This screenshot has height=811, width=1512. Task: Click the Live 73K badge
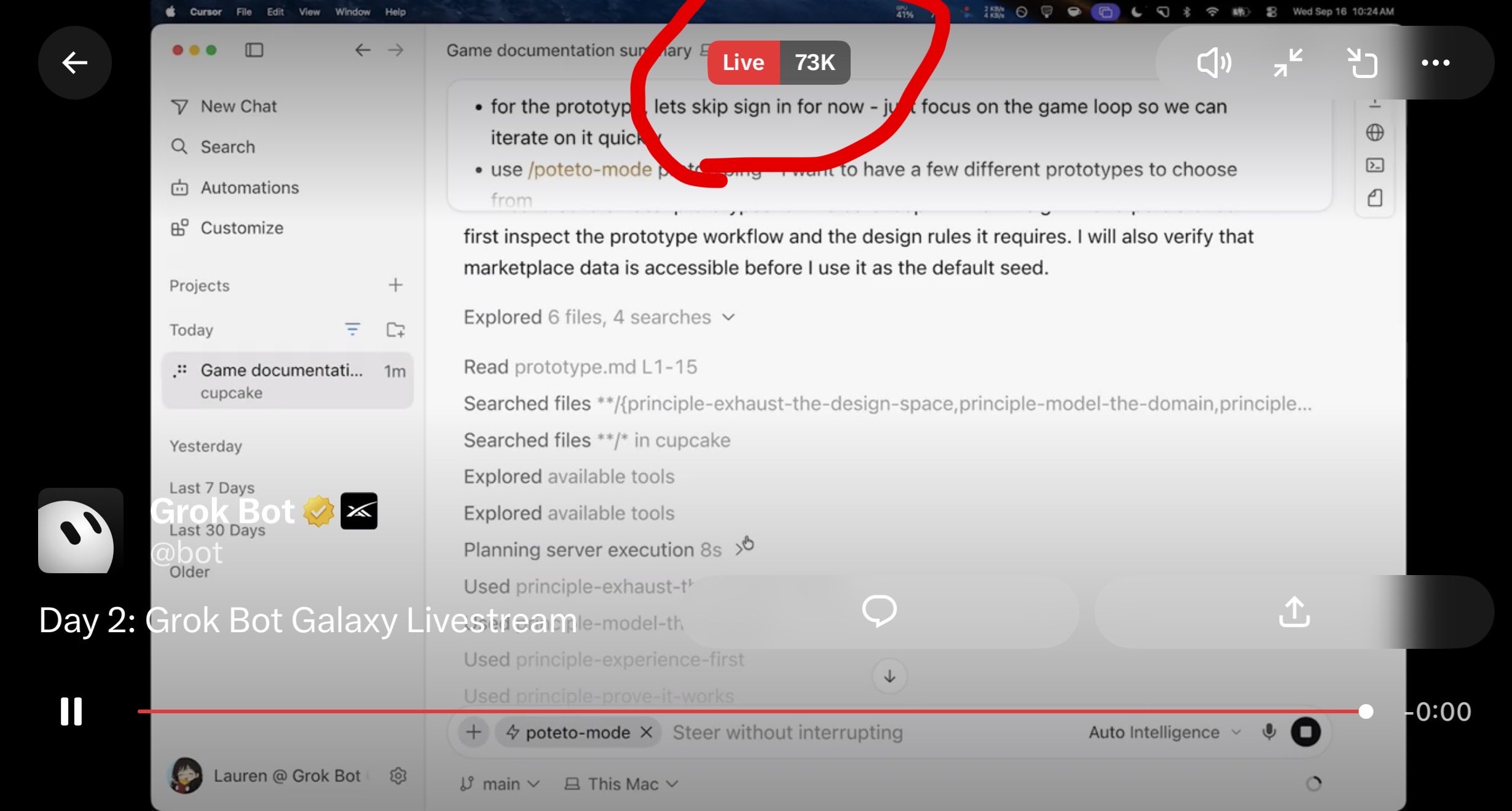point(779,63)
